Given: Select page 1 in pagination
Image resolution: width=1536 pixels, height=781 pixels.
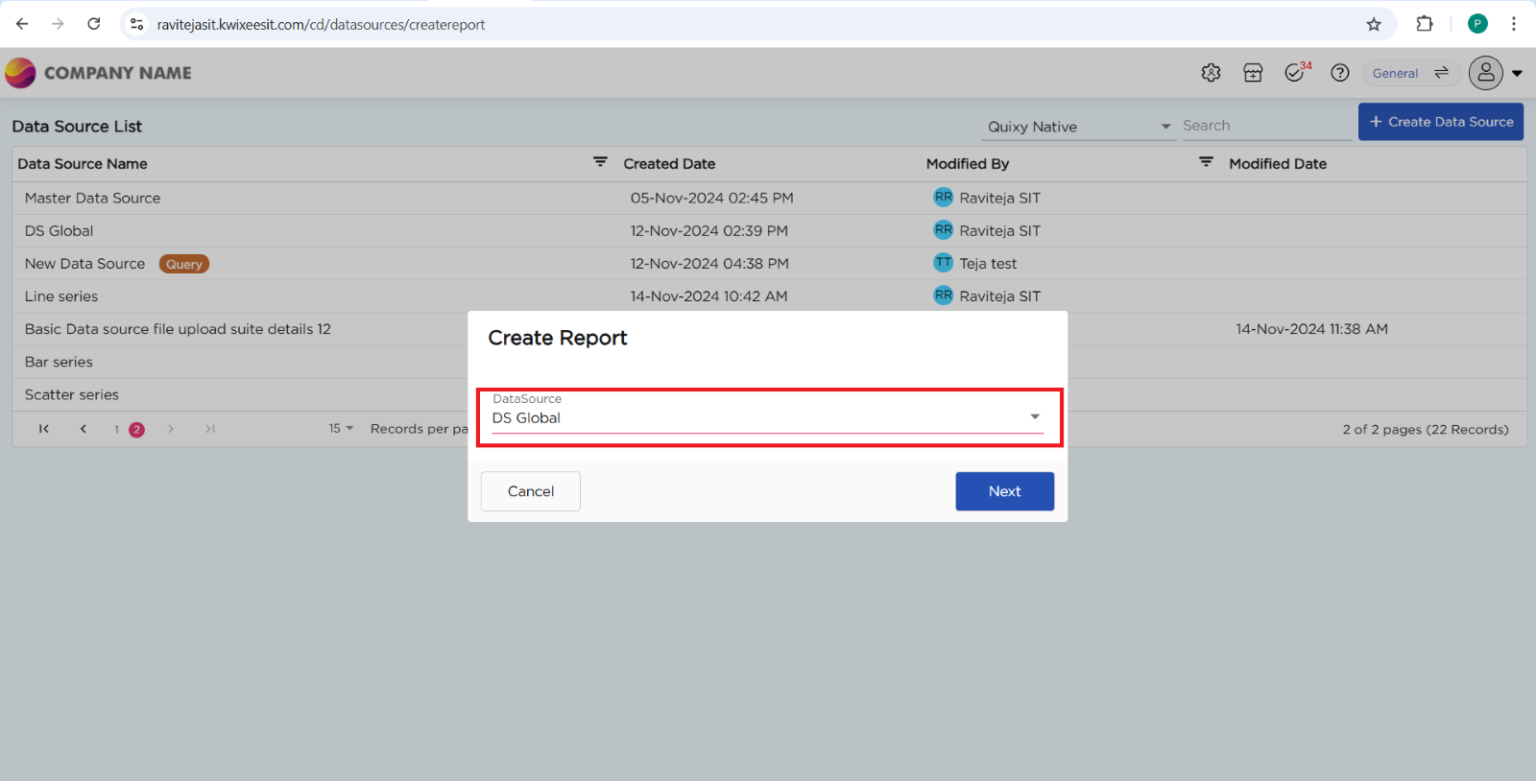Looking at the screenshot, I should (x=115, y=428).
